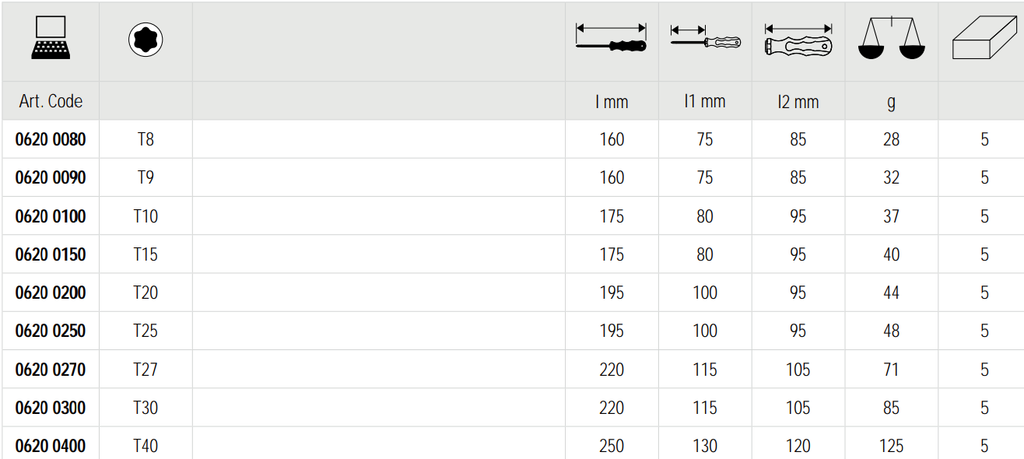Click the blade length l1 icon
This screenshot has width=1024, height=459.
(x=704, y=40)
